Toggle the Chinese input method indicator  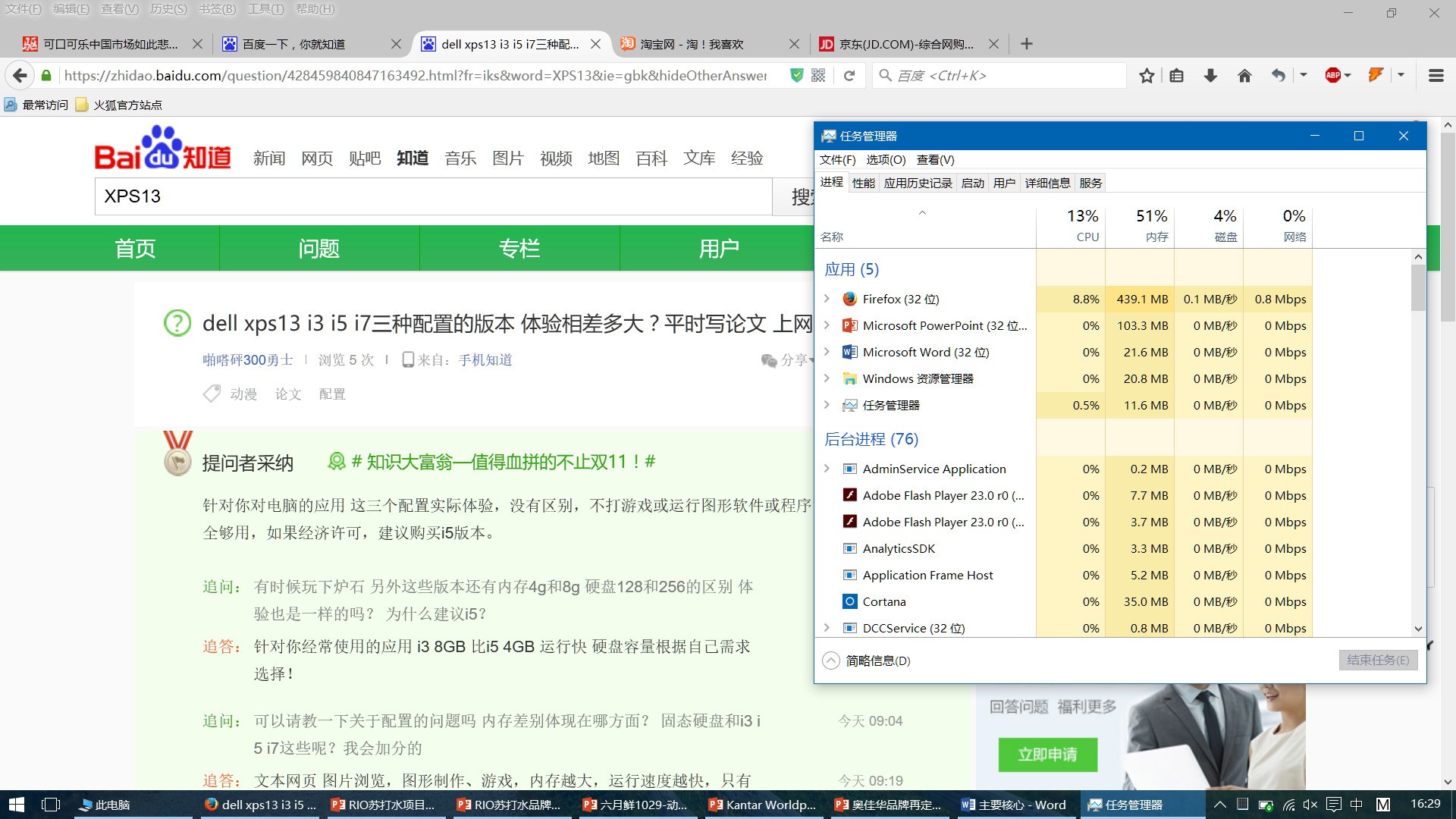1357,805
